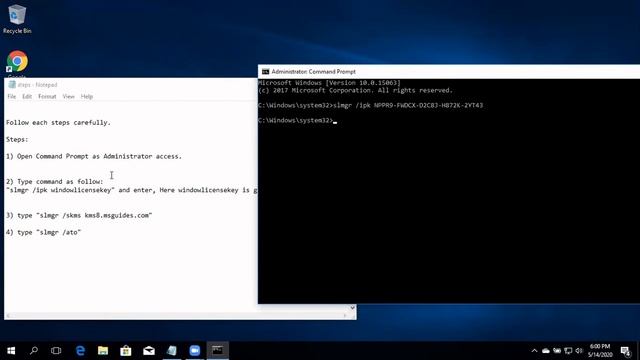Click the line "Follow each steps carefully."
Viewport: 640px width, 360px height.
(x=58, y=122)
